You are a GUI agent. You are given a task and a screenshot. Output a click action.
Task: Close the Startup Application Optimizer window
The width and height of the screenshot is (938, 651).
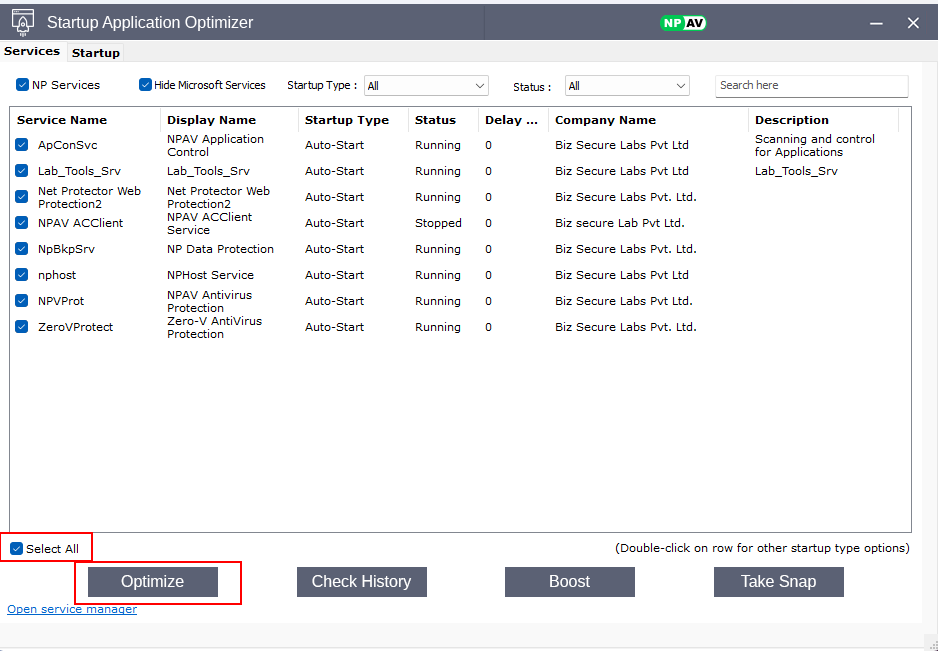(913, 22)
